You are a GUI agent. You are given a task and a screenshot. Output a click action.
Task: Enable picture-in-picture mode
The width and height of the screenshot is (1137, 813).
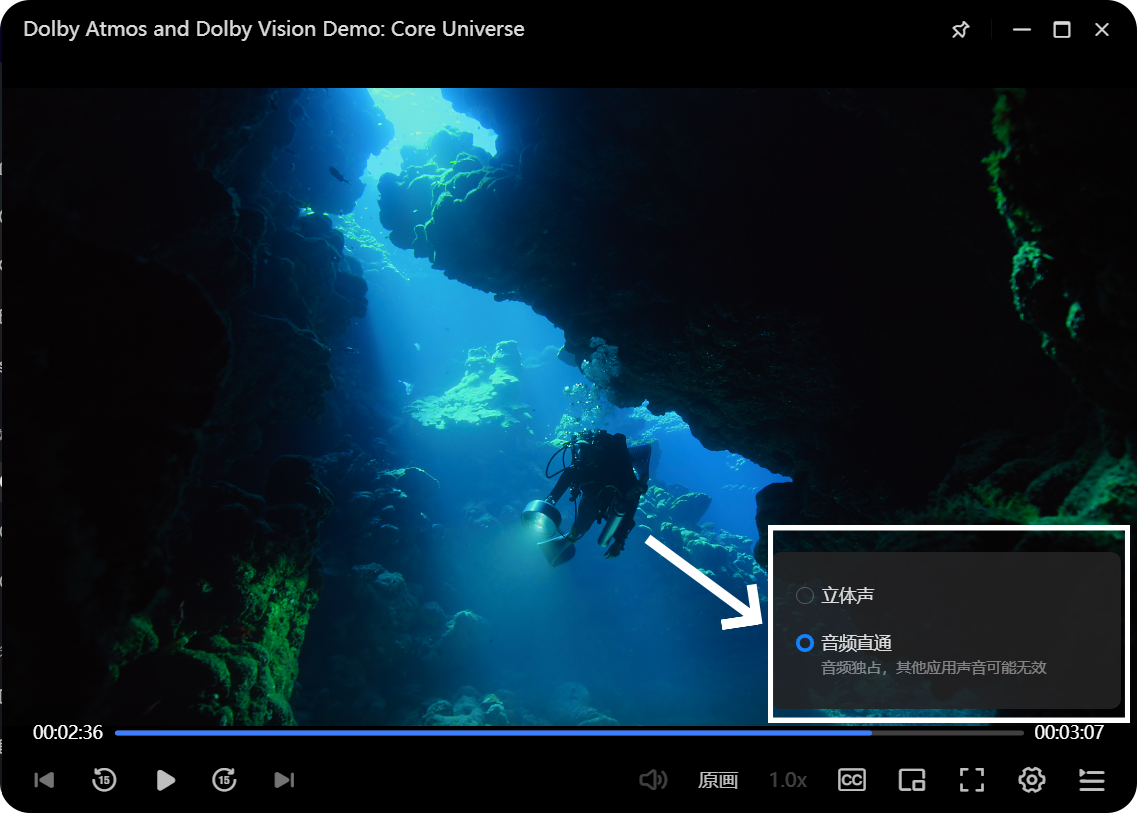coord(911,780)
